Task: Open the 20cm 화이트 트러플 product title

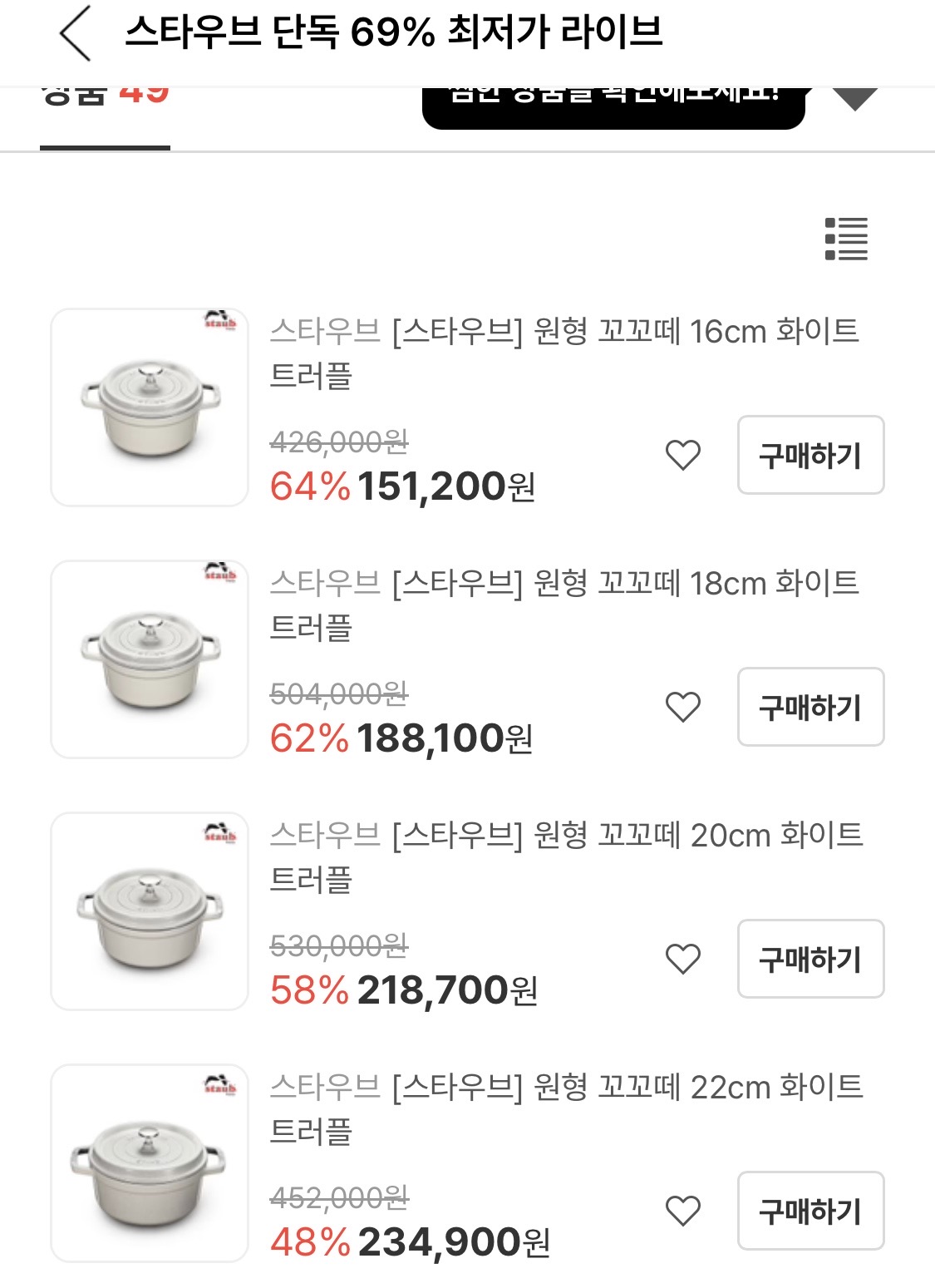Action: click(x=565, y=855)
